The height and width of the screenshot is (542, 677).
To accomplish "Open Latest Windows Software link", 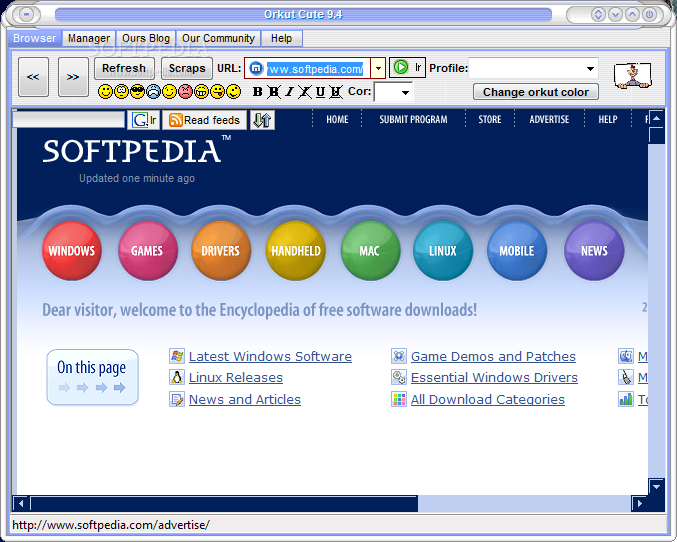I will (x=270, y=357).
